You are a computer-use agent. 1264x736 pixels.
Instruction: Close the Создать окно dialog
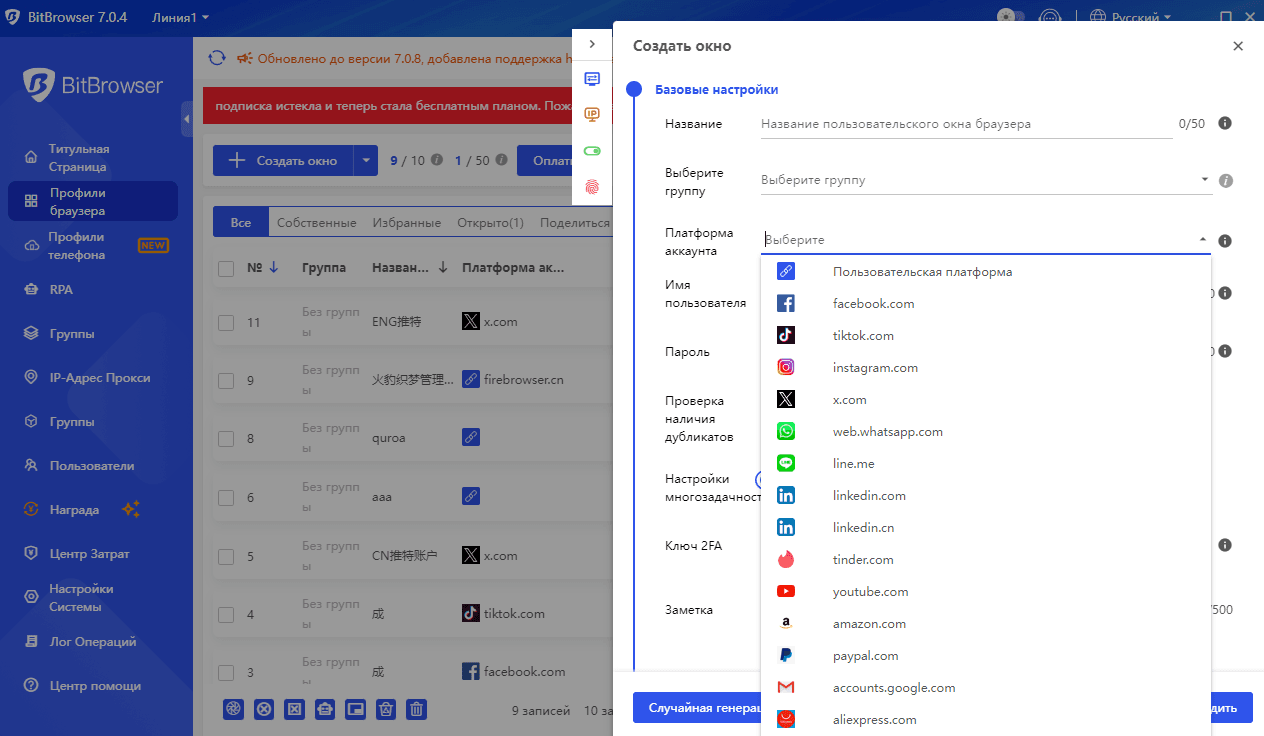(x=1238, y=46)
